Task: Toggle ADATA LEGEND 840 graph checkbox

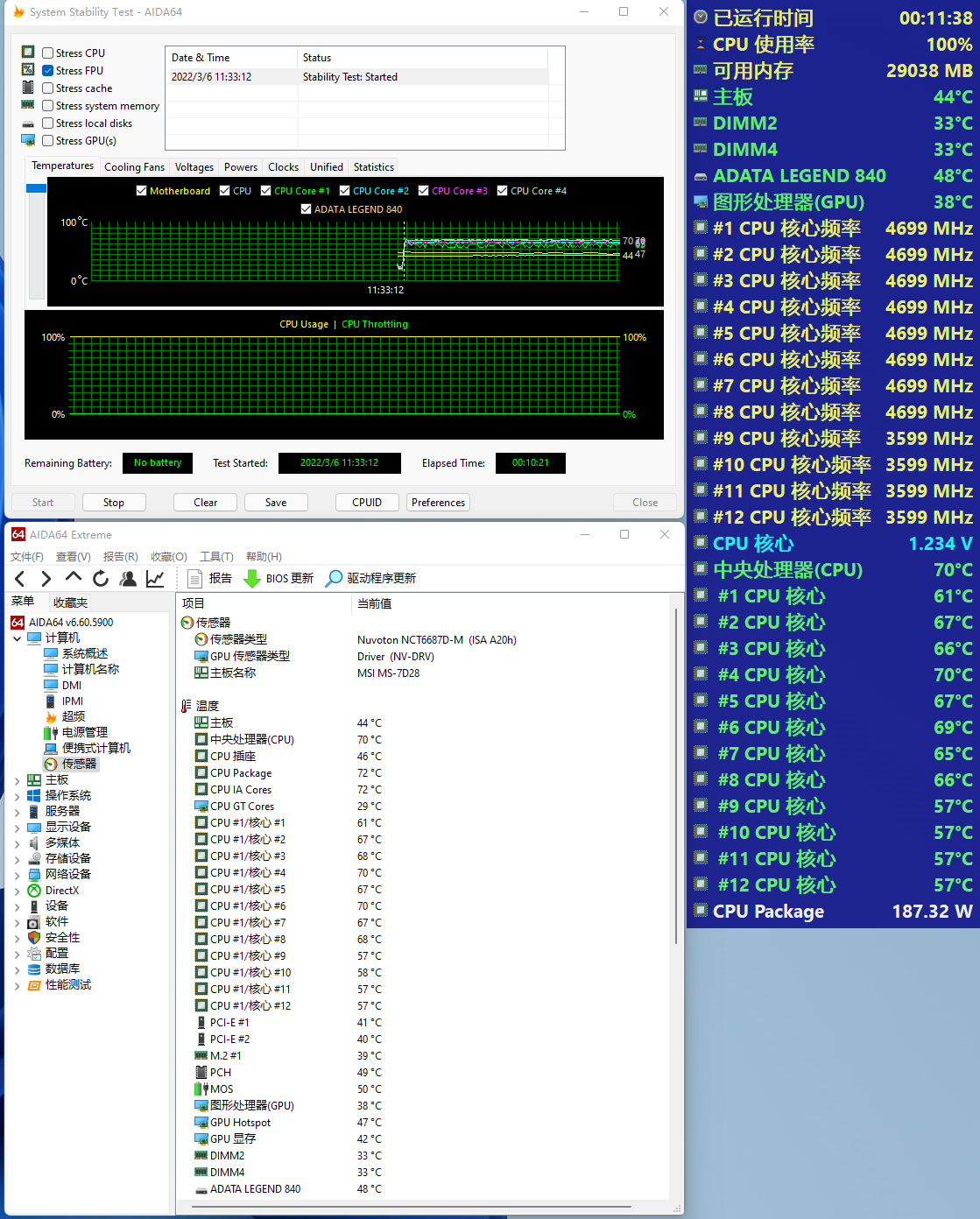Action: pyautogui.click(x=306, y=209)
